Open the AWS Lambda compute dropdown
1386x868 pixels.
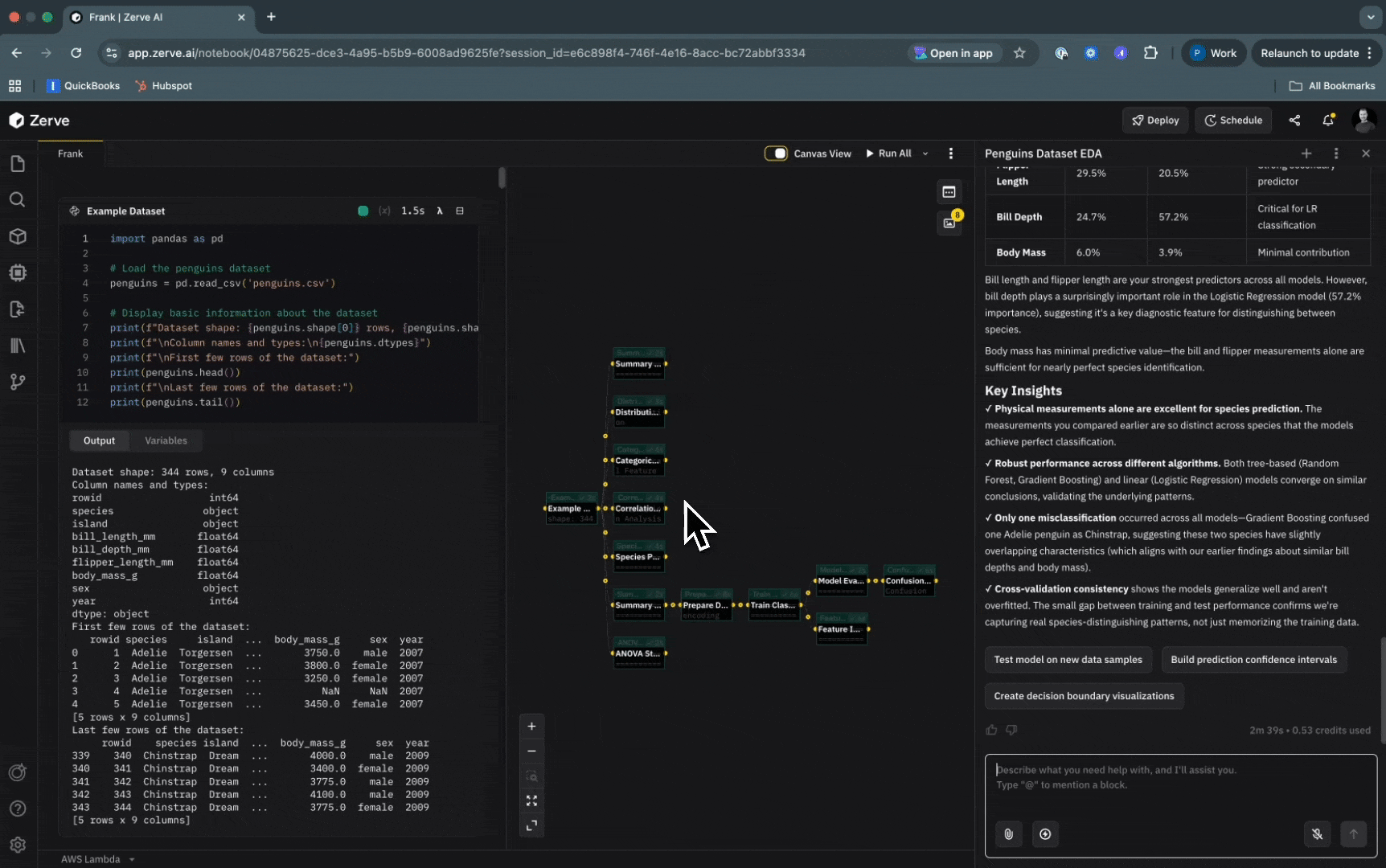97,859
